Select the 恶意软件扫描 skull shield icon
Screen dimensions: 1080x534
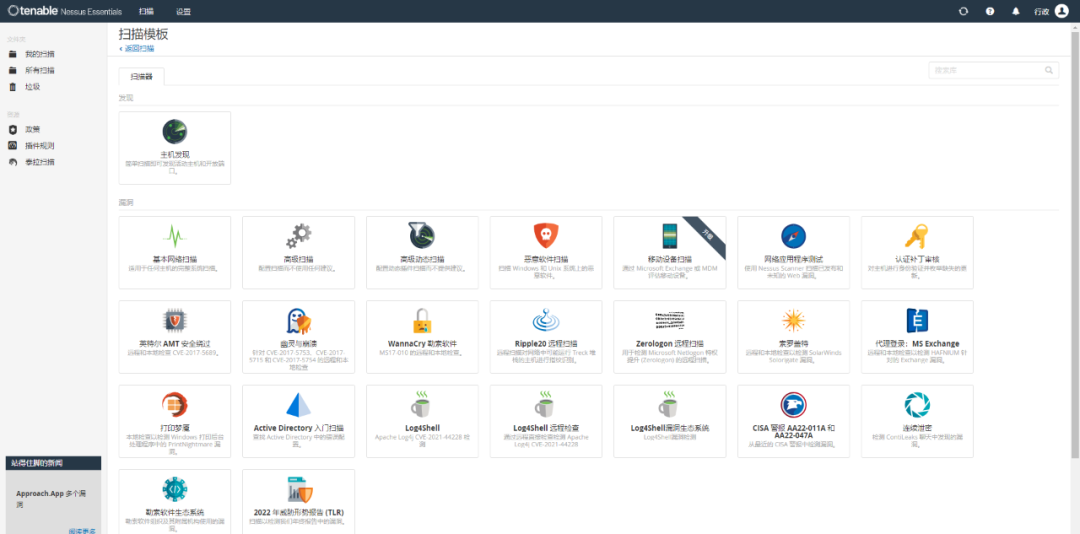(x=546, y=236)
